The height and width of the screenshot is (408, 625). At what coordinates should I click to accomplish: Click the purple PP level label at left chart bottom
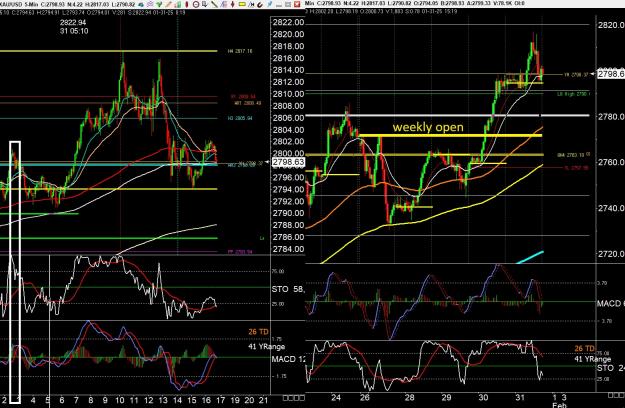click(x=240, y=252)
